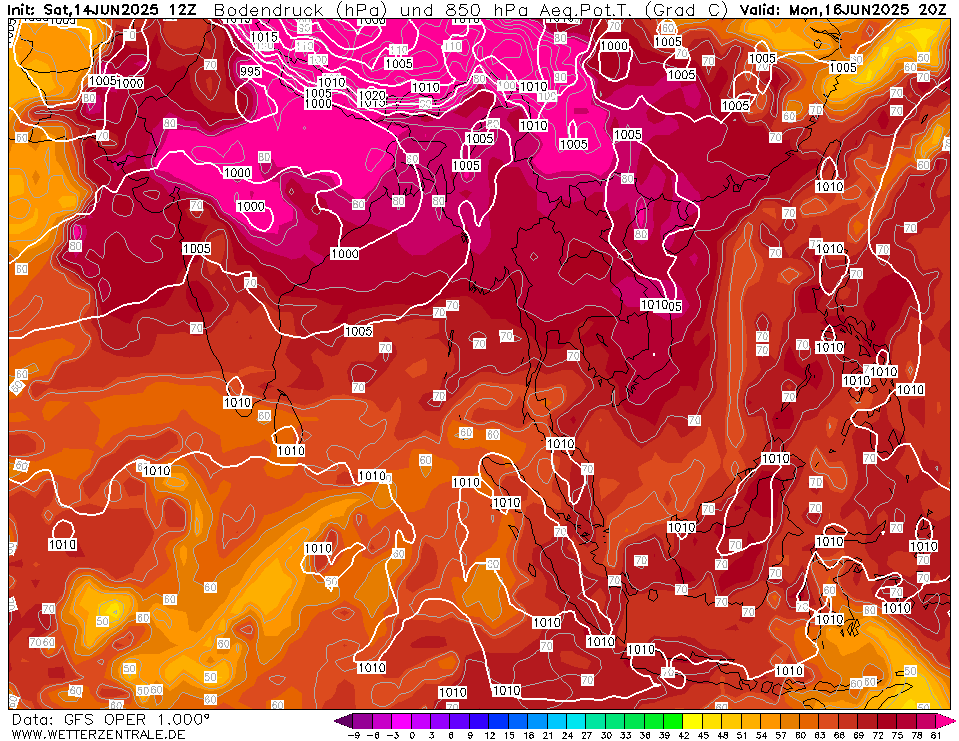Click the 1020 pressure label on map
The height and width of the screenshot is (741, 959).
(x=372, y=95)
